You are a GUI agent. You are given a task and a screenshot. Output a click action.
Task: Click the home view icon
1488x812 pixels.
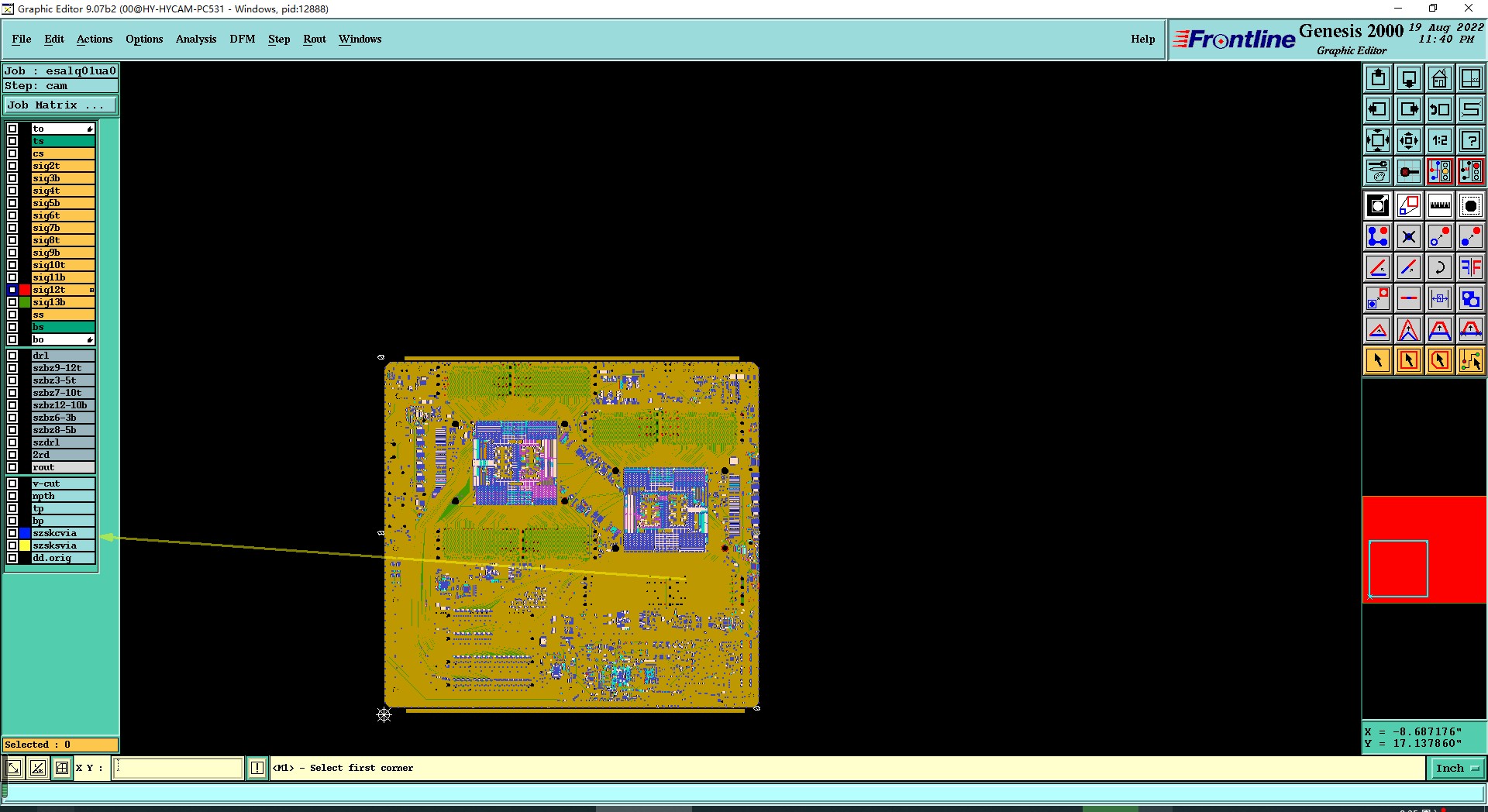[x=1440, y=78]
